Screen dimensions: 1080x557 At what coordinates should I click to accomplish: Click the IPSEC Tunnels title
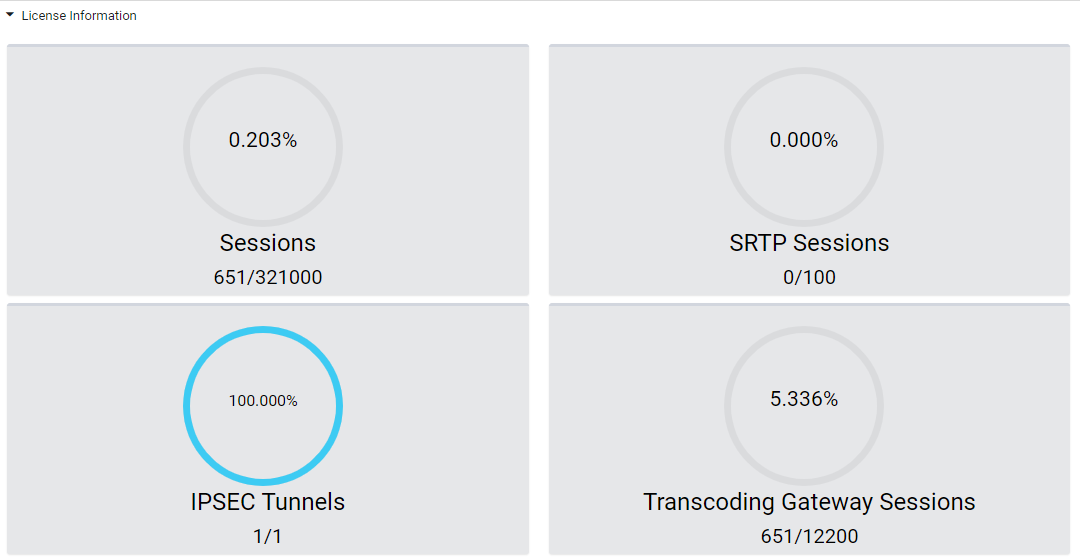click(268, 502)
